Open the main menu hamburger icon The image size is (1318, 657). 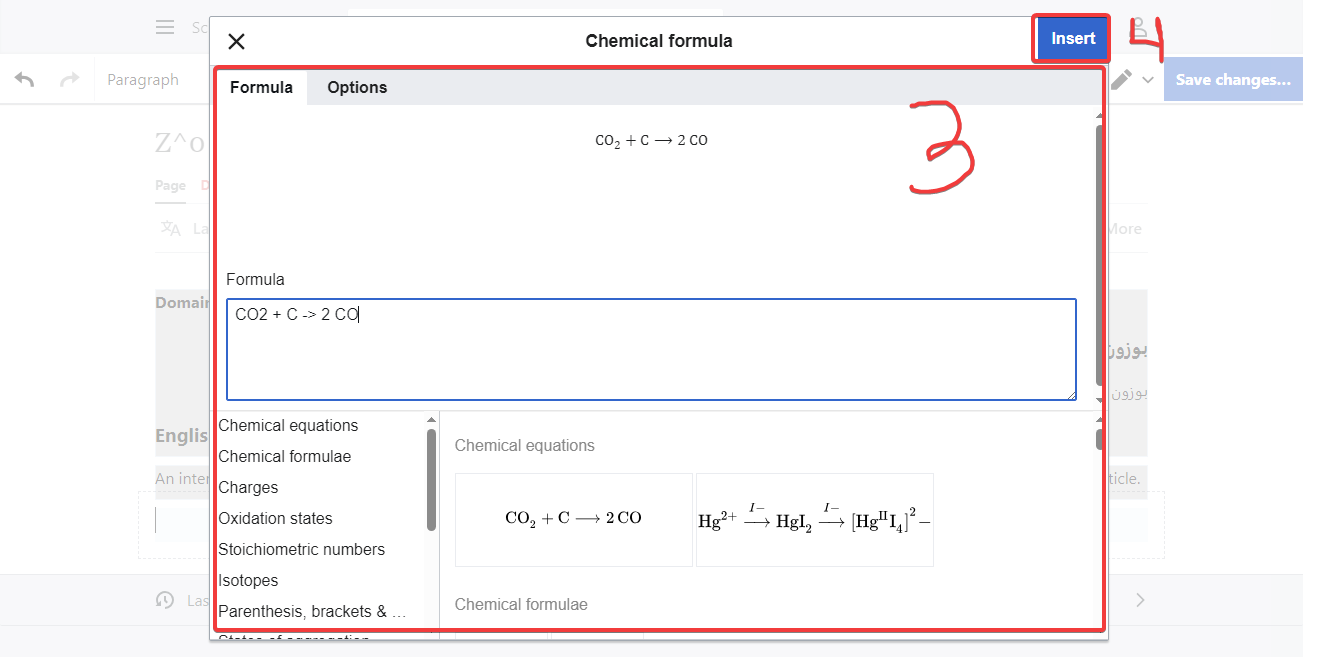coord(165,27)
